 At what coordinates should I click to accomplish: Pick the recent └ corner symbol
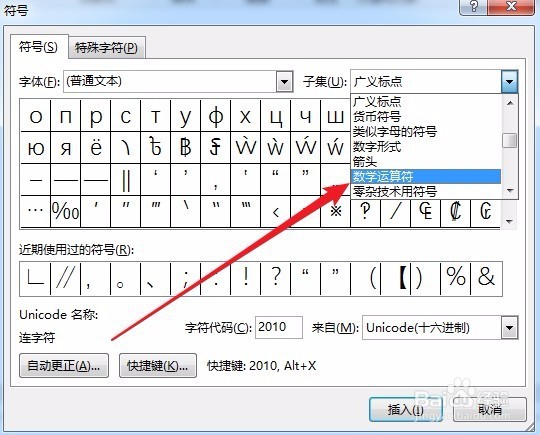35,278
